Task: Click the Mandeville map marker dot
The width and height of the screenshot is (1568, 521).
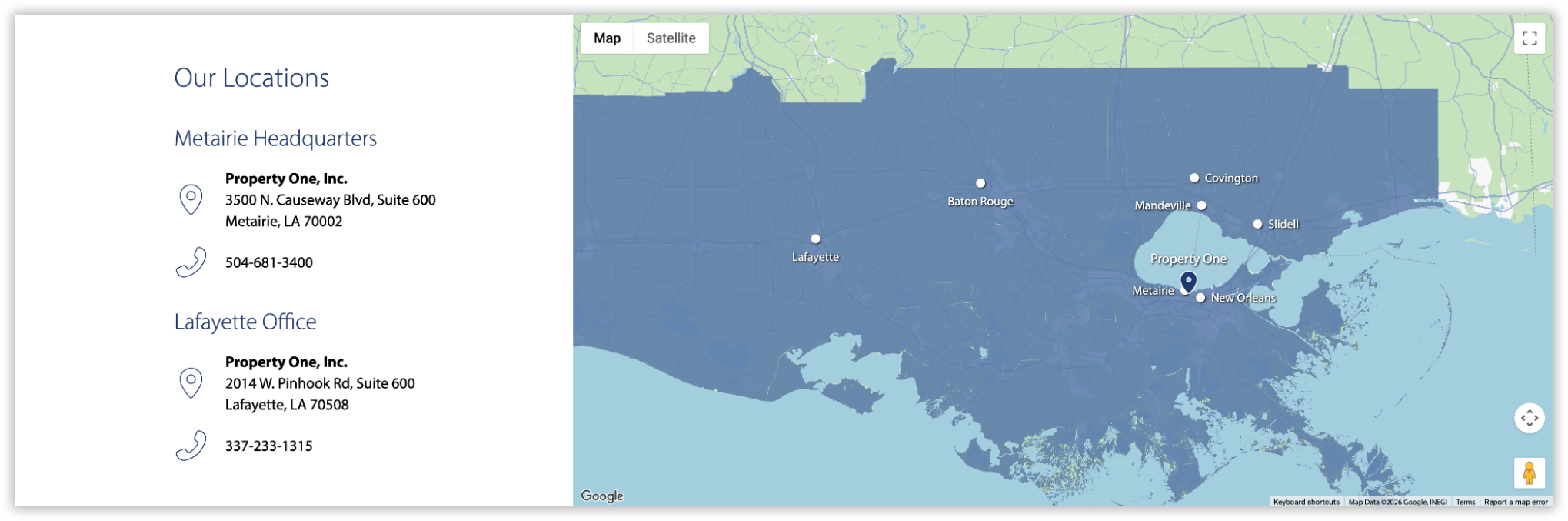Action: point(1202,205)
